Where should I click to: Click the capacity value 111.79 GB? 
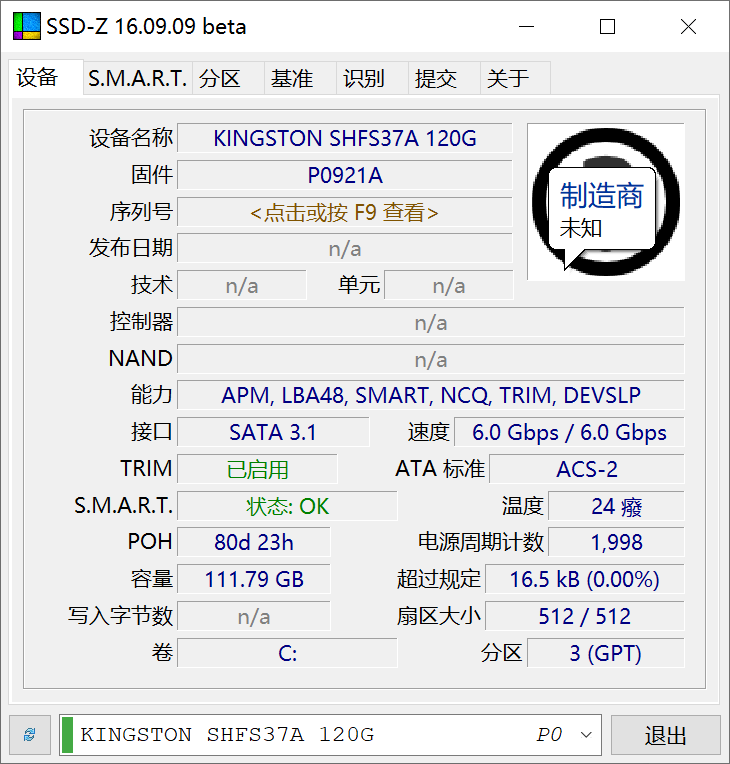pos(254,579)
